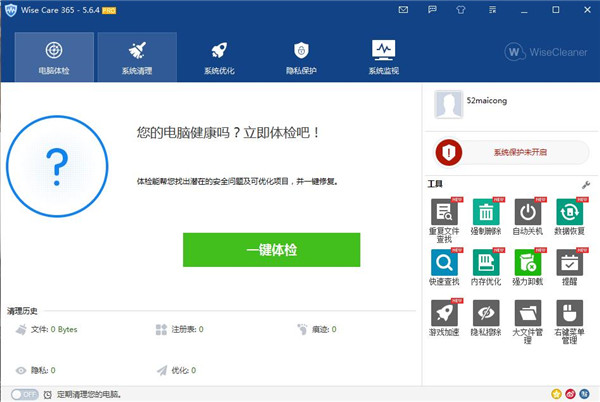This screenshot has height=402, width=600.
Task: Click the 隐私: 0 history entry
Action: tap(35, 370)
